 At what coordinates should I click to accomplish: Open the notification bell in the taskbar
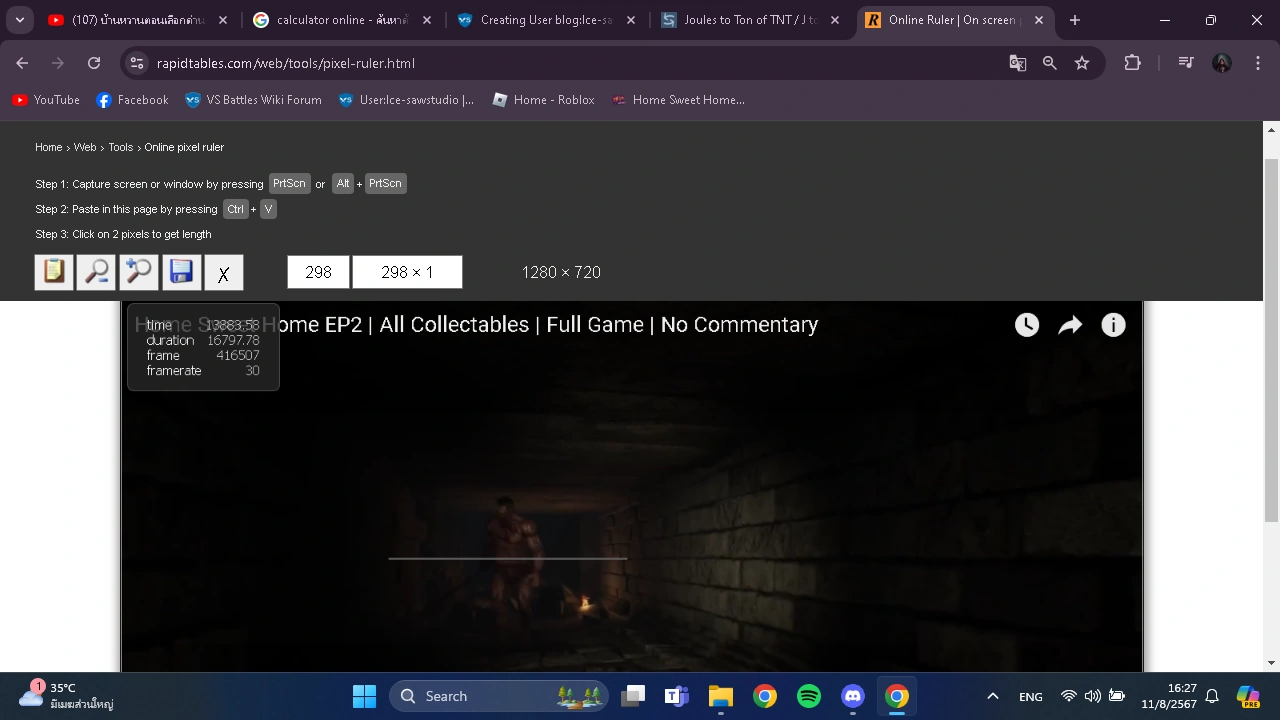[1212, 696]
